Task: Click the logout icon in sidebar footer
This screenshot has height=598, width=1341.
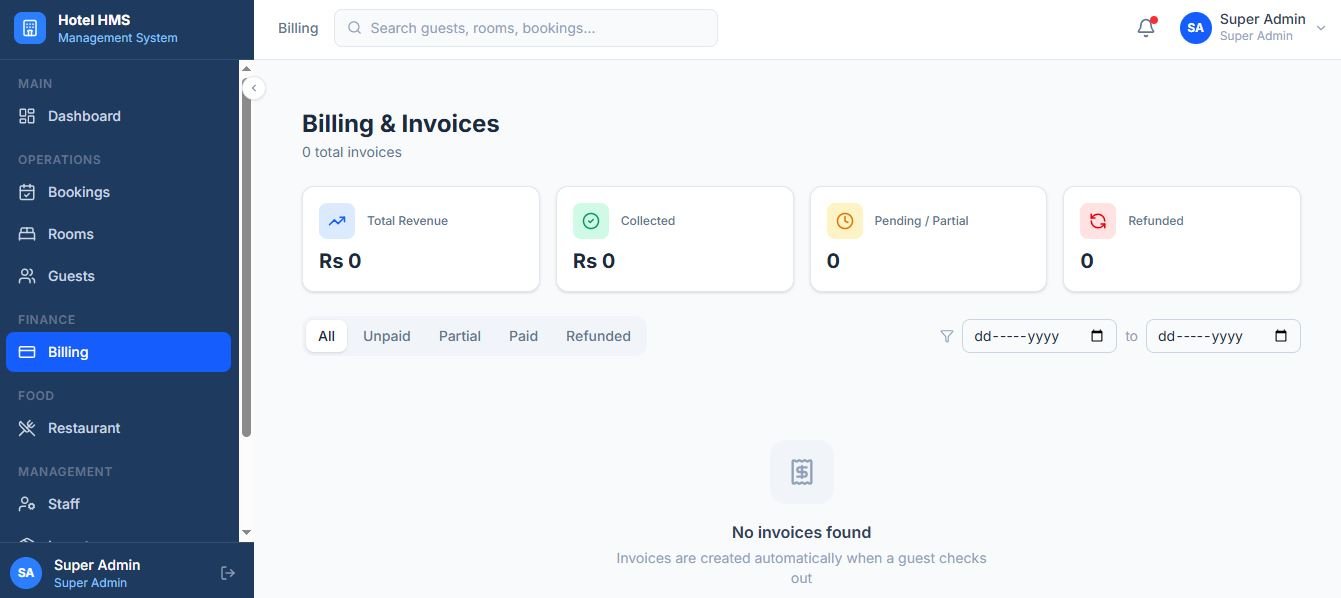Action: pos(228,573)
